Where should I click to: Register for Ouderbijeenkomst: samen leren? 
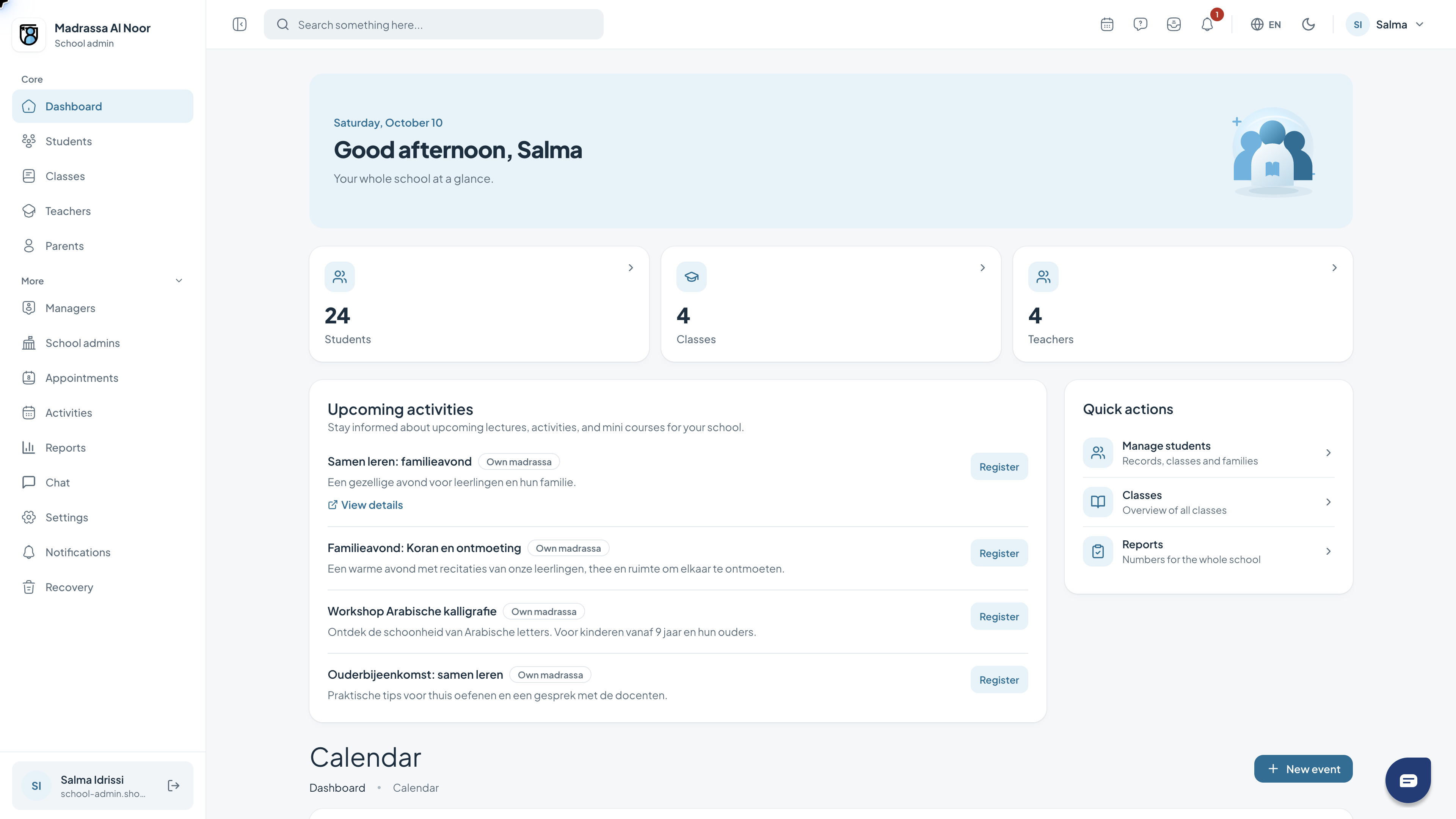[x=999, y=680]
